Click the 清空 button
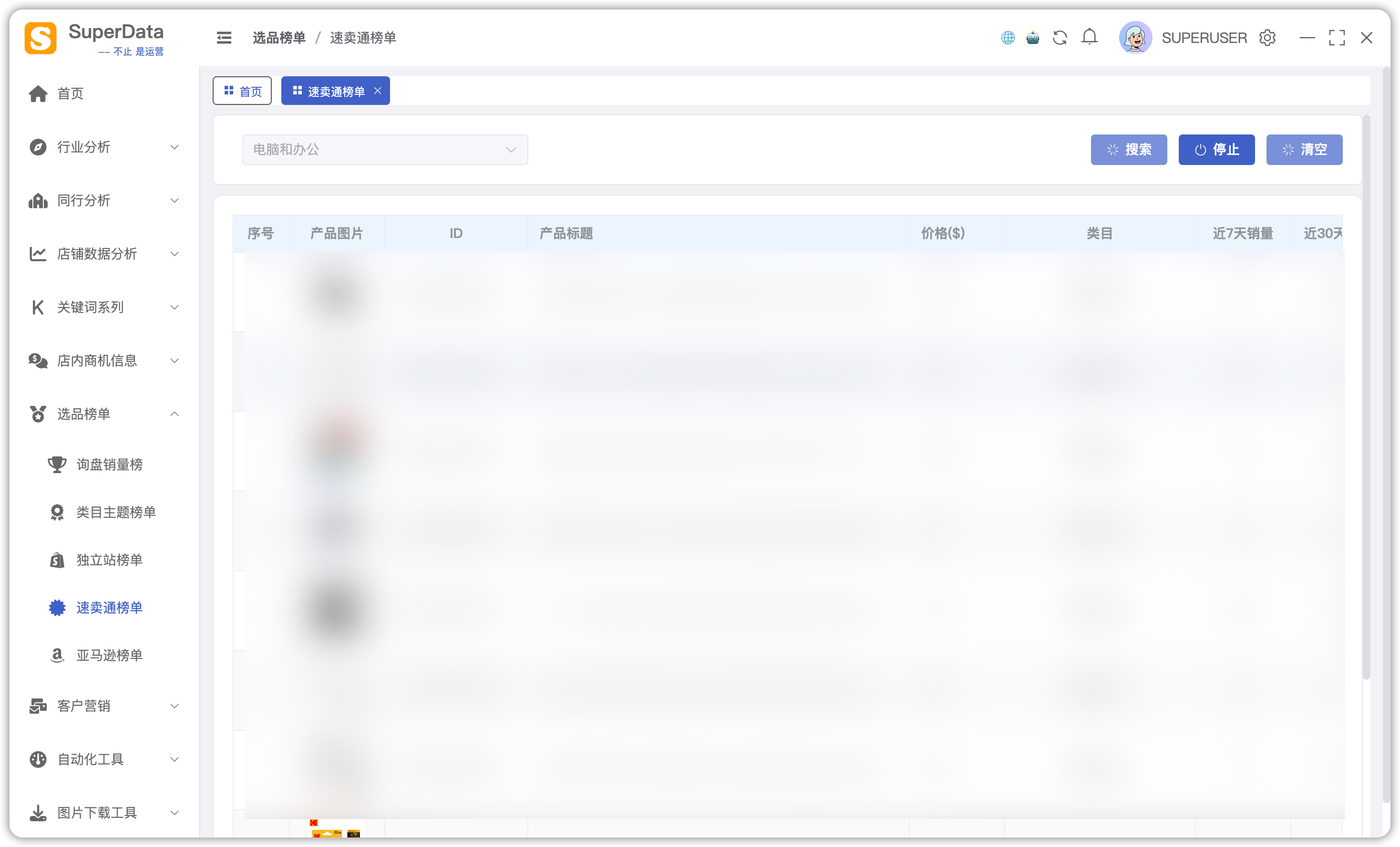The height and width of the screenshot is (847, 1400). coord(1304,149)
